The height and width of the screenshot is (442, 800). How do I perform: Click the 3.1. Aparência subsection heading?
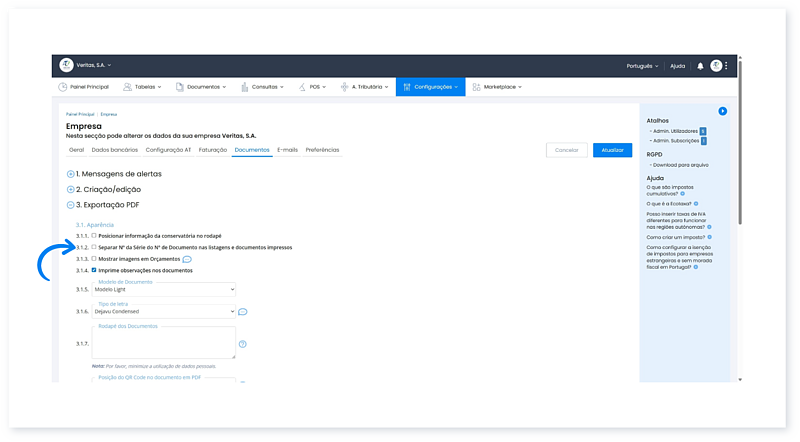95,225
